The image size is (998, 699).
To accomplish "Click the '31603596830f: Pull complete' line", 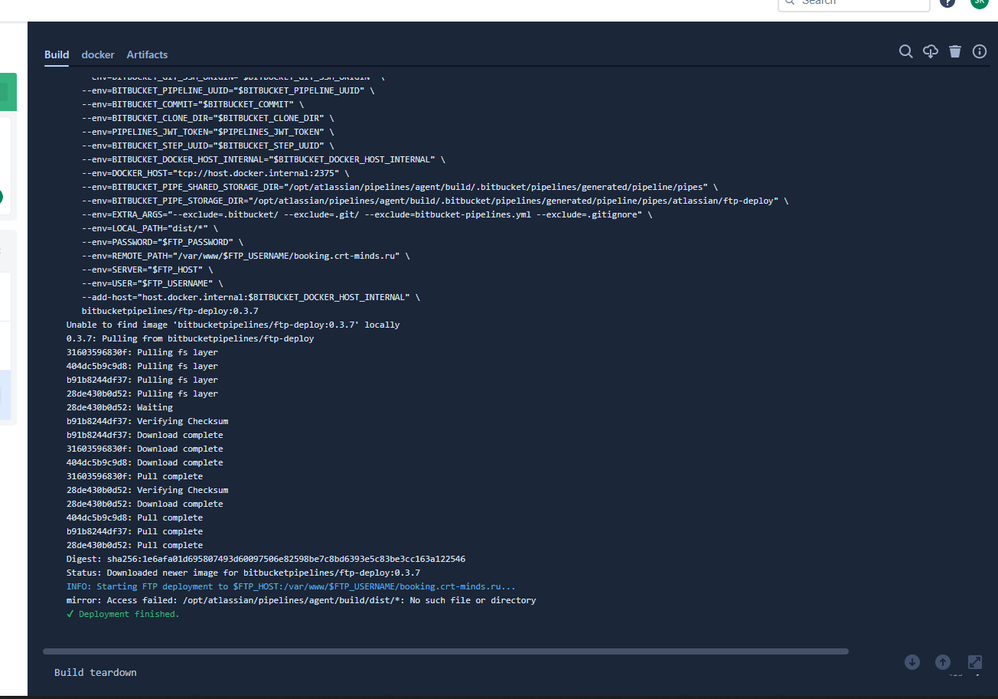I will point(134,477).
